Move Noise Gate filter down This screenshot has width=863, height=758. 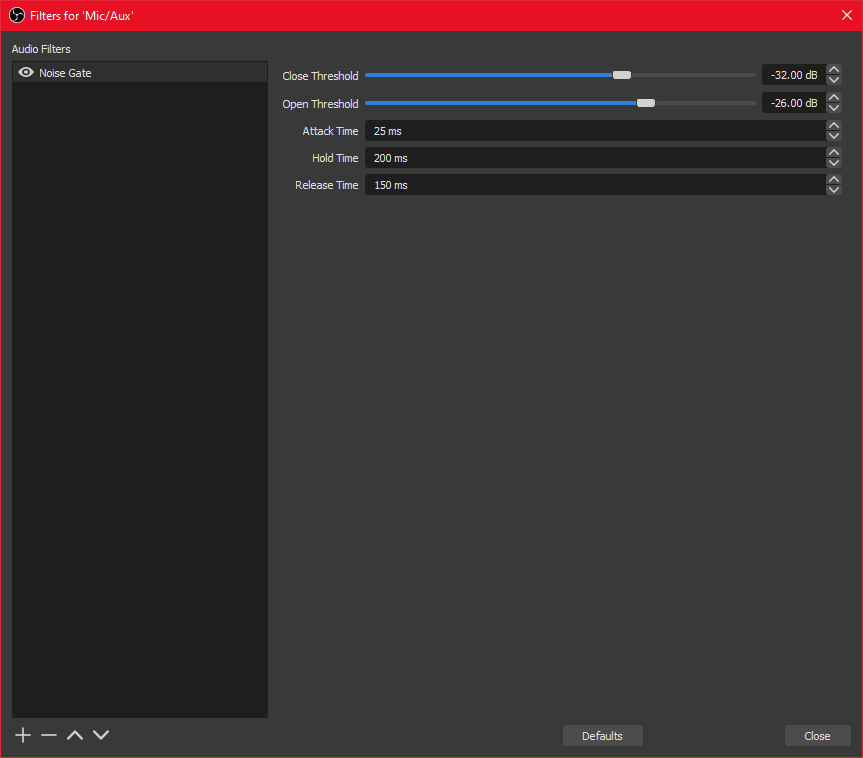pos(101,735)
